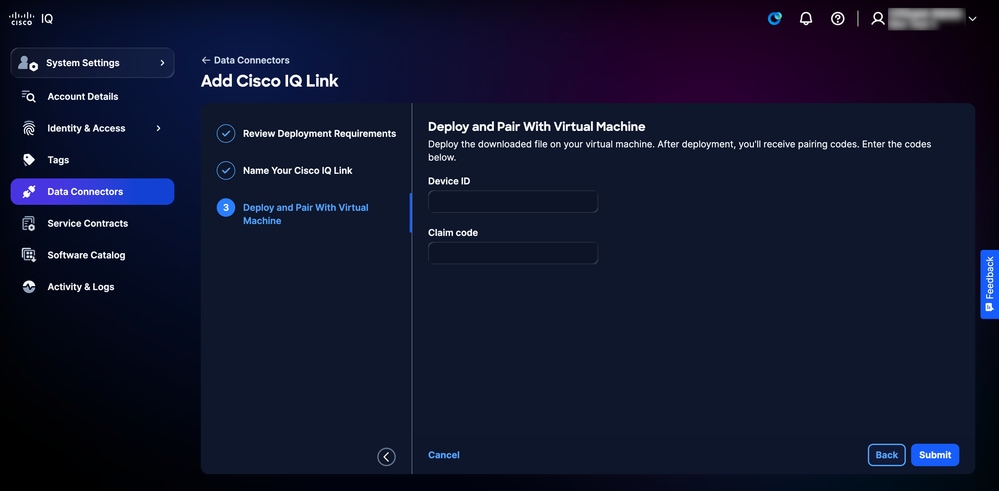Click the Tags label icon
Screen dimensions: 999x491
(29, 160)
